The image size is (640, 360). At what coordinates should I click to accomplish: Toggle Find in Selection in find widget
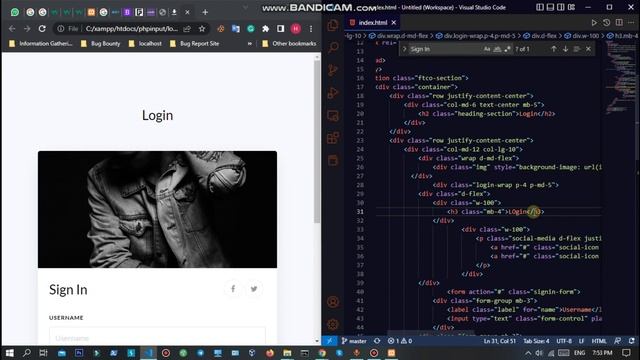tap(577, 49)
